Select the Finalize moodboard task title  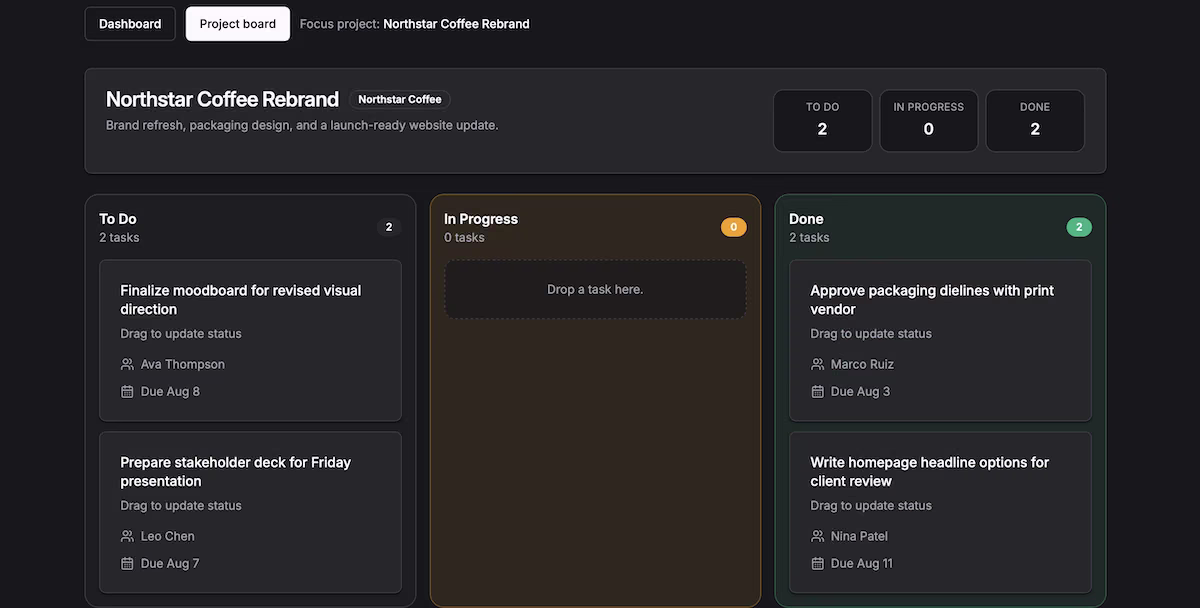241,300
